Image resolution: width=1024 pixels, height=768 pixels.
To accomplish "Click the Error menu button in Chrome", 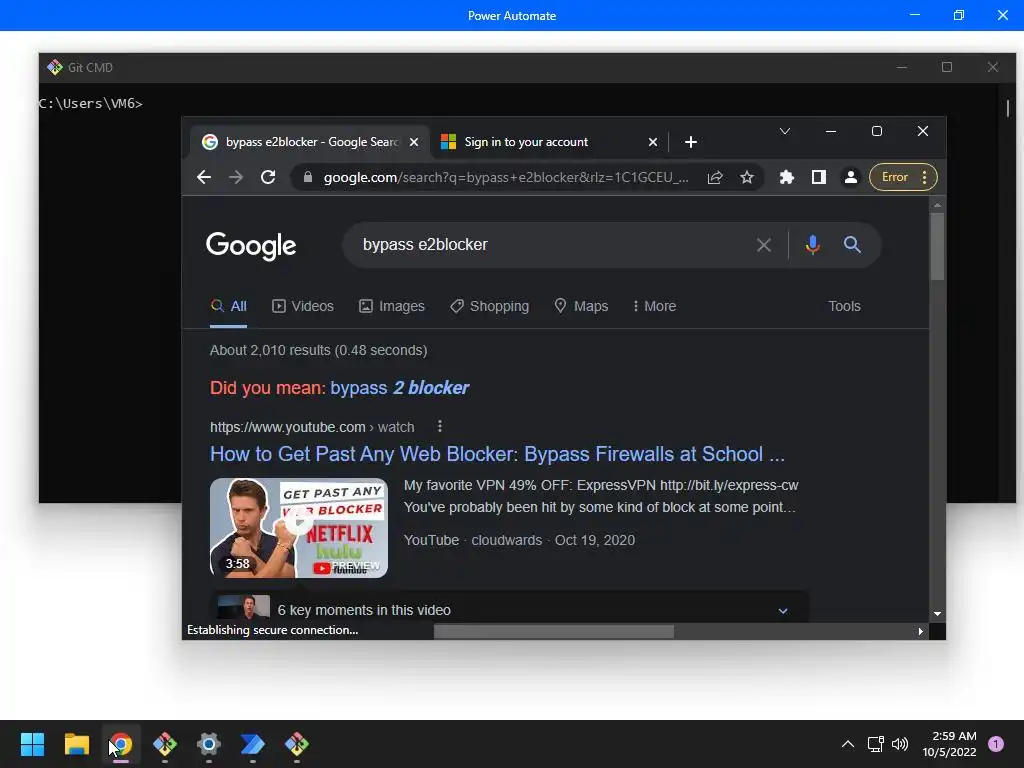I will click(903, 177).
